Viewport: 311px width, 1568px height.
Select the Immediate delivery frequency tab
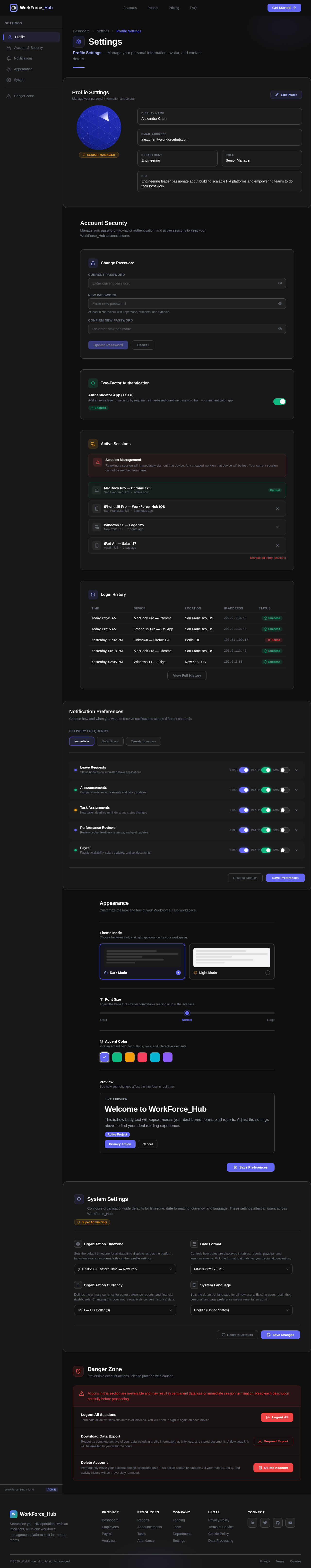point(82,741)
